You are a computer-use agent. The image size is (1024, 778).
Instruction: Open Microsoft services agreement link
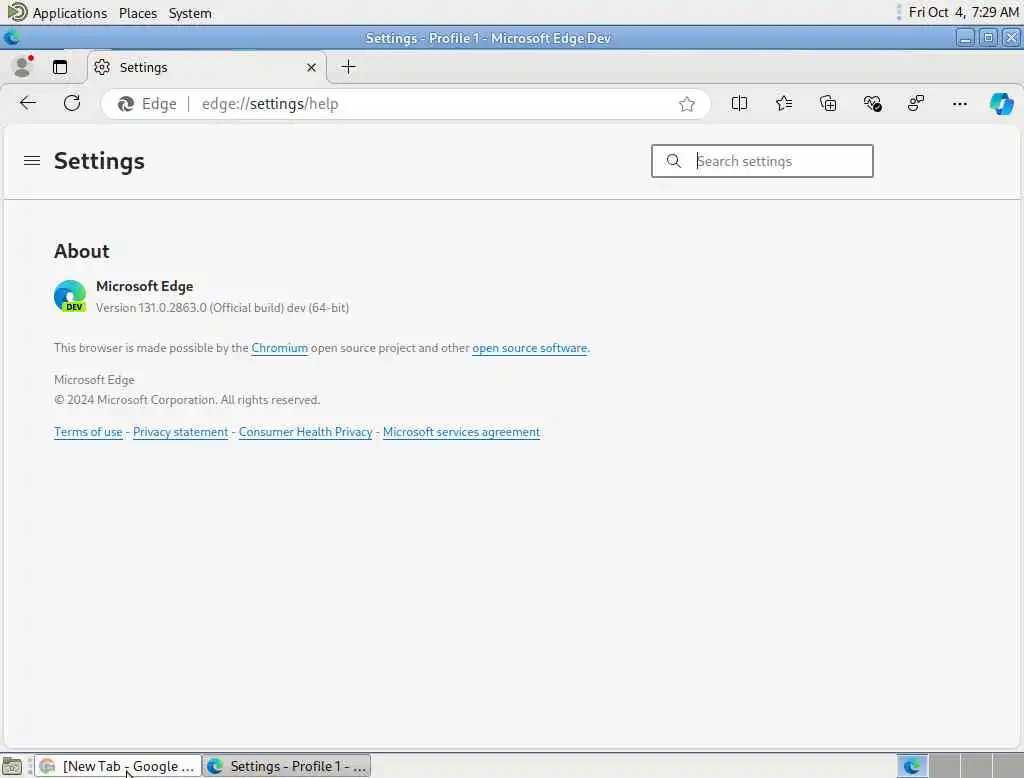coord(461,432)
